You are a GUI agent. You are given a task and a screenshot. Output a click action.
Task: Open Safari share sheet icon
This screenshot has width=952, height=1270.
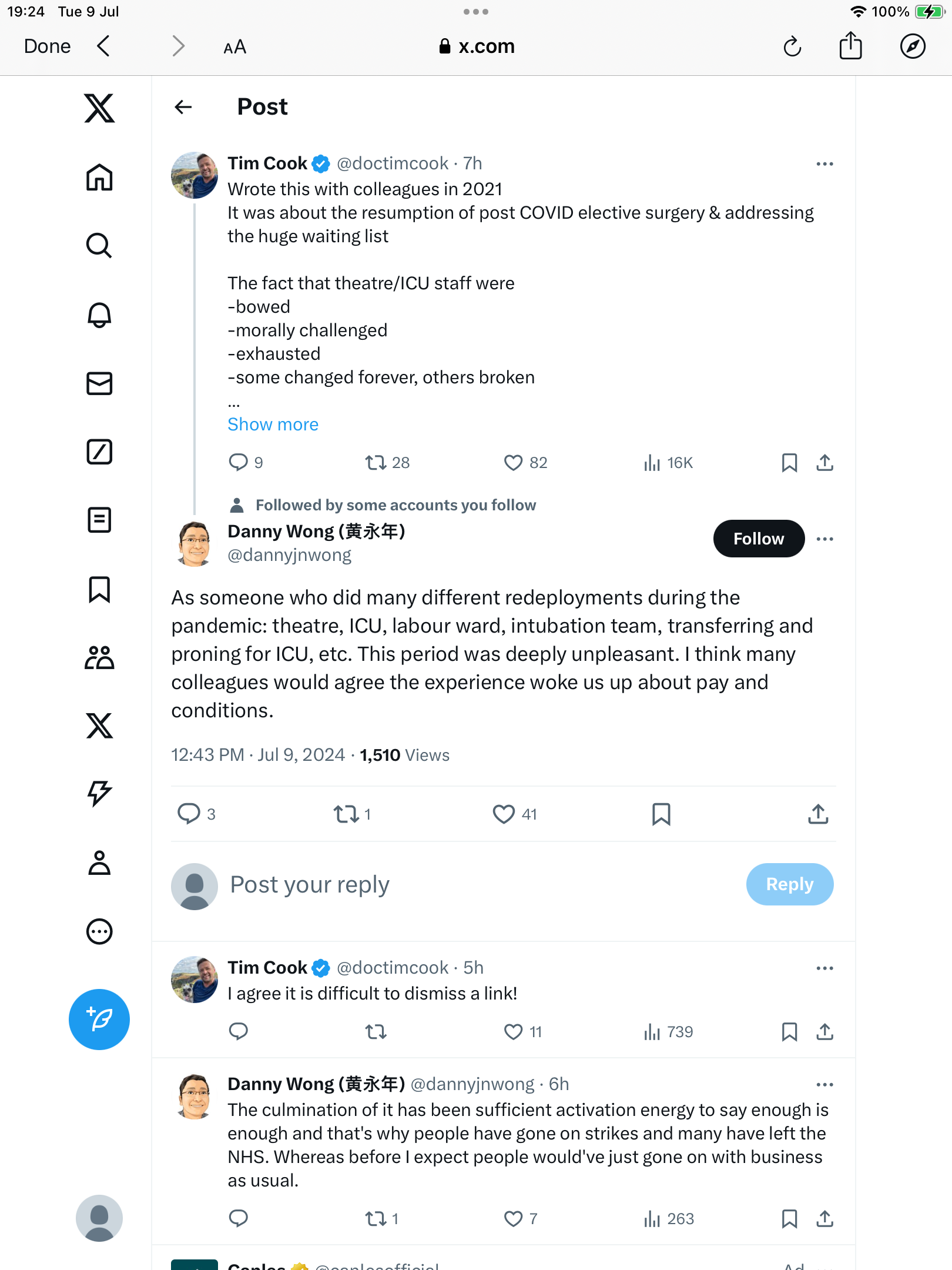click(x=850, y=46)
